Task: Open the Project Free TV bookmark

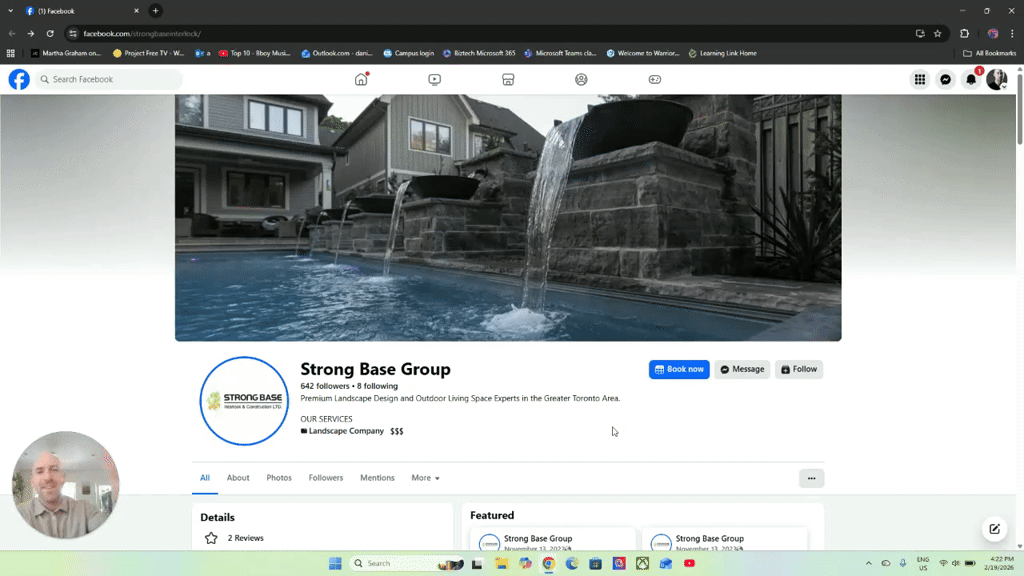Action: click(148, 53)
